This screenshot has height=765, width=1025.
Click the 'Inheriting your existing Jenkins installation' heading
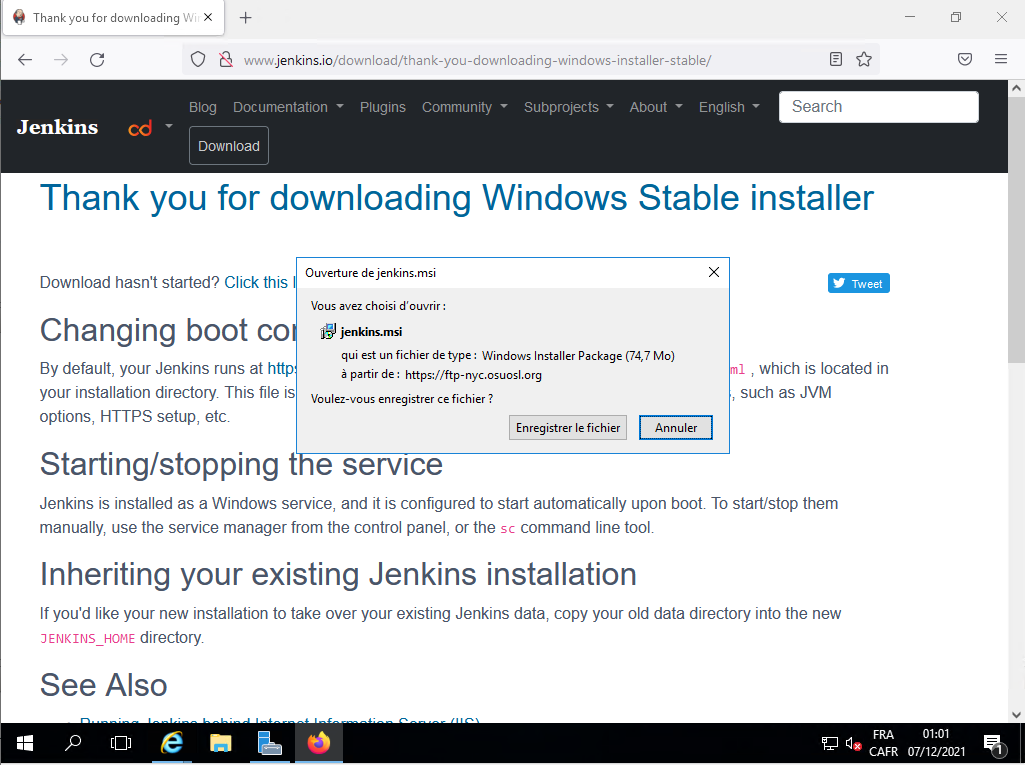pyautogui.click(x=338, y=575)
